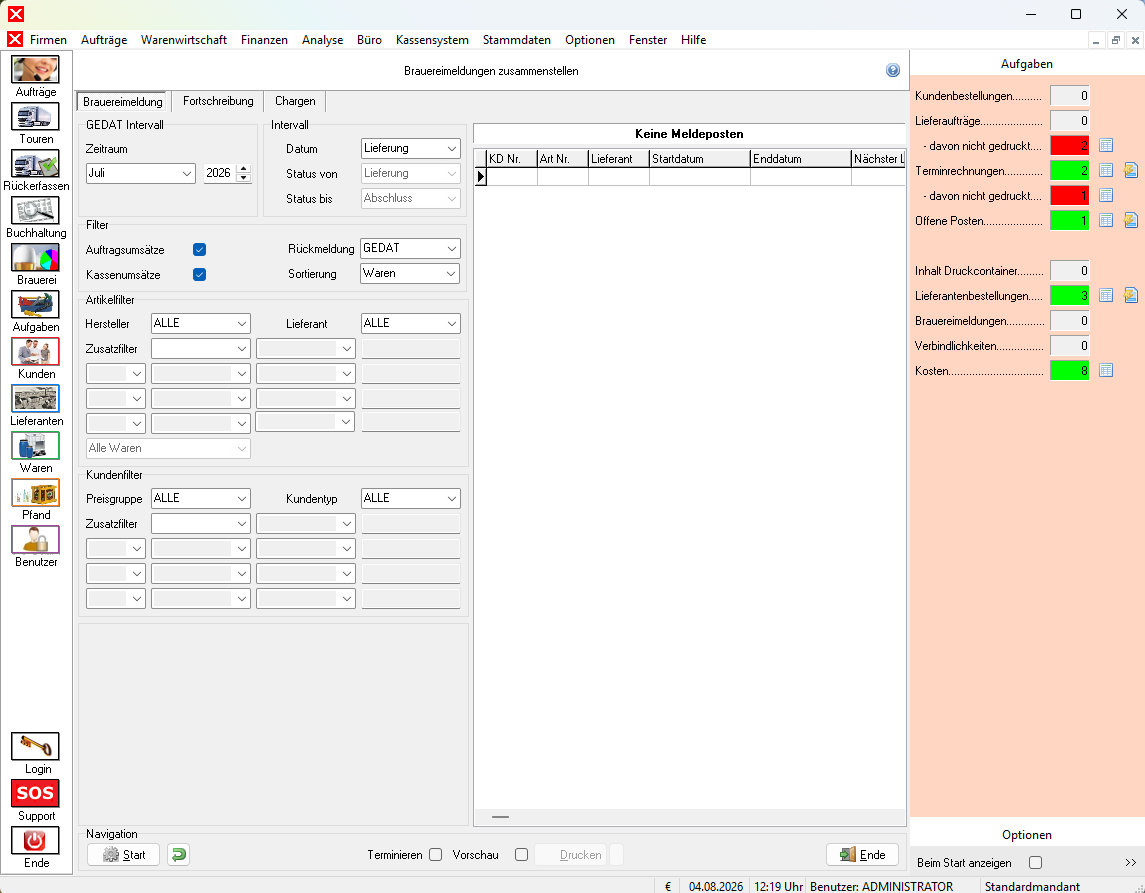Expand the Preisgruppe dropdown
The width and height of the screenshot is (1145, 893).
tap(201, 498)
